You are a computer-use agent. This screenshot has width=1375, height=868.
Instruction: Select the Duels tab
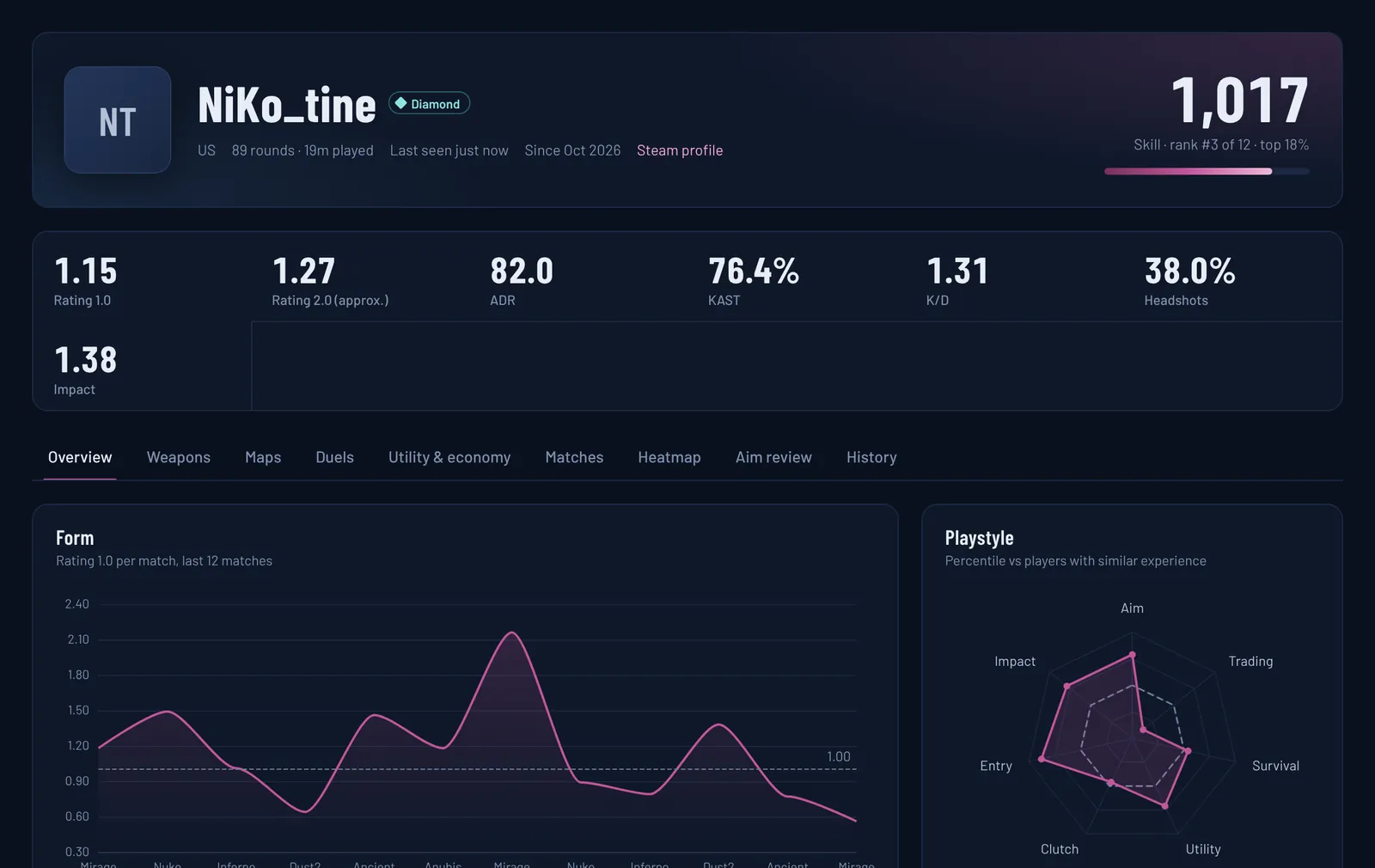click(x=334, y=457)
